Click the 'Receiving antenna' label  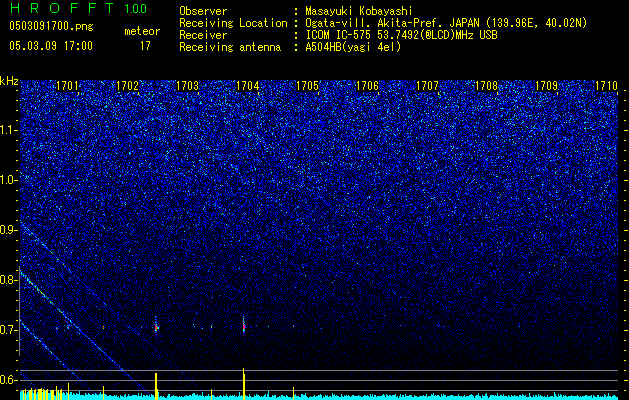[x=230, y=47]
